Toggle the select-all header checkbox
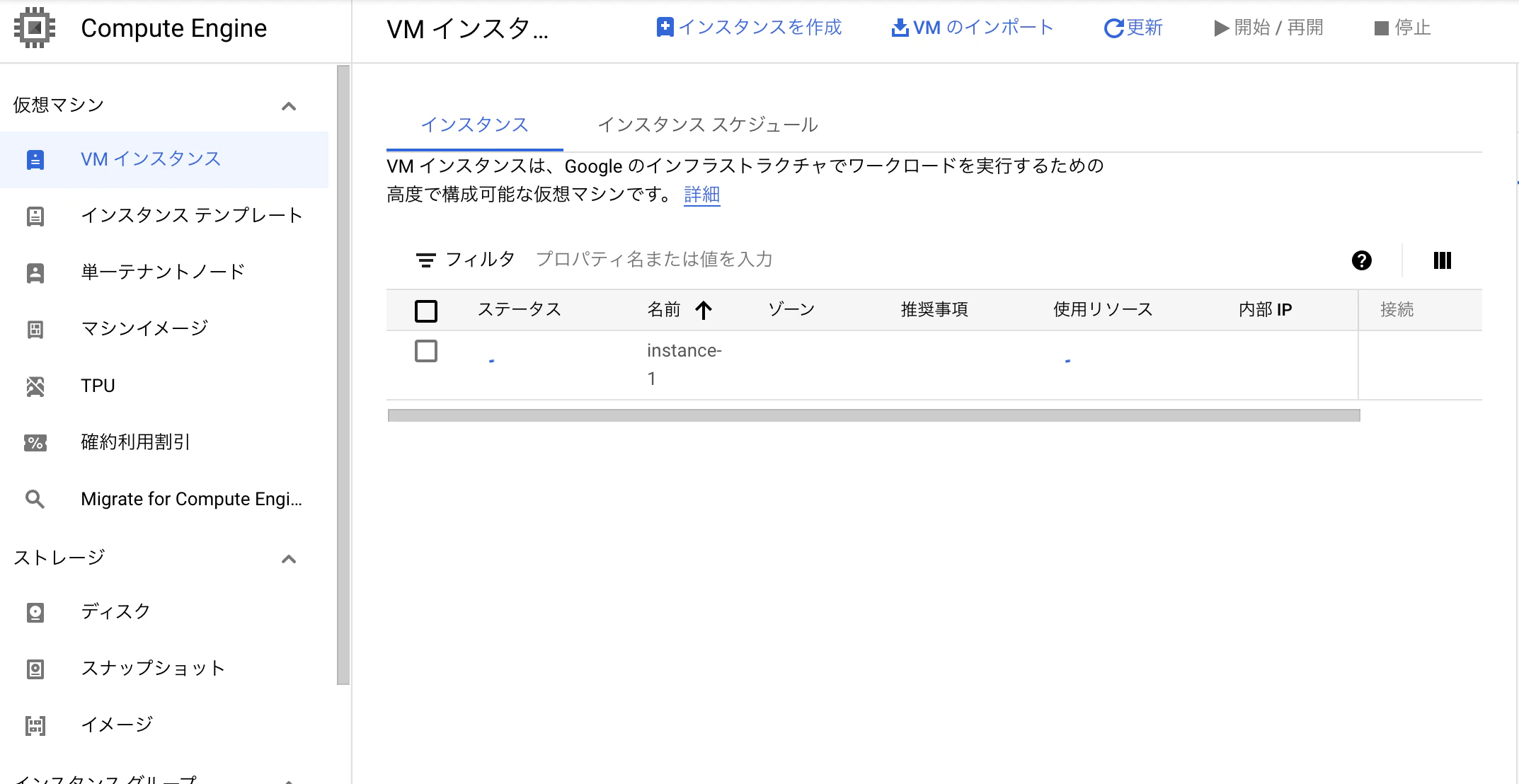 (x=425, y=311)
